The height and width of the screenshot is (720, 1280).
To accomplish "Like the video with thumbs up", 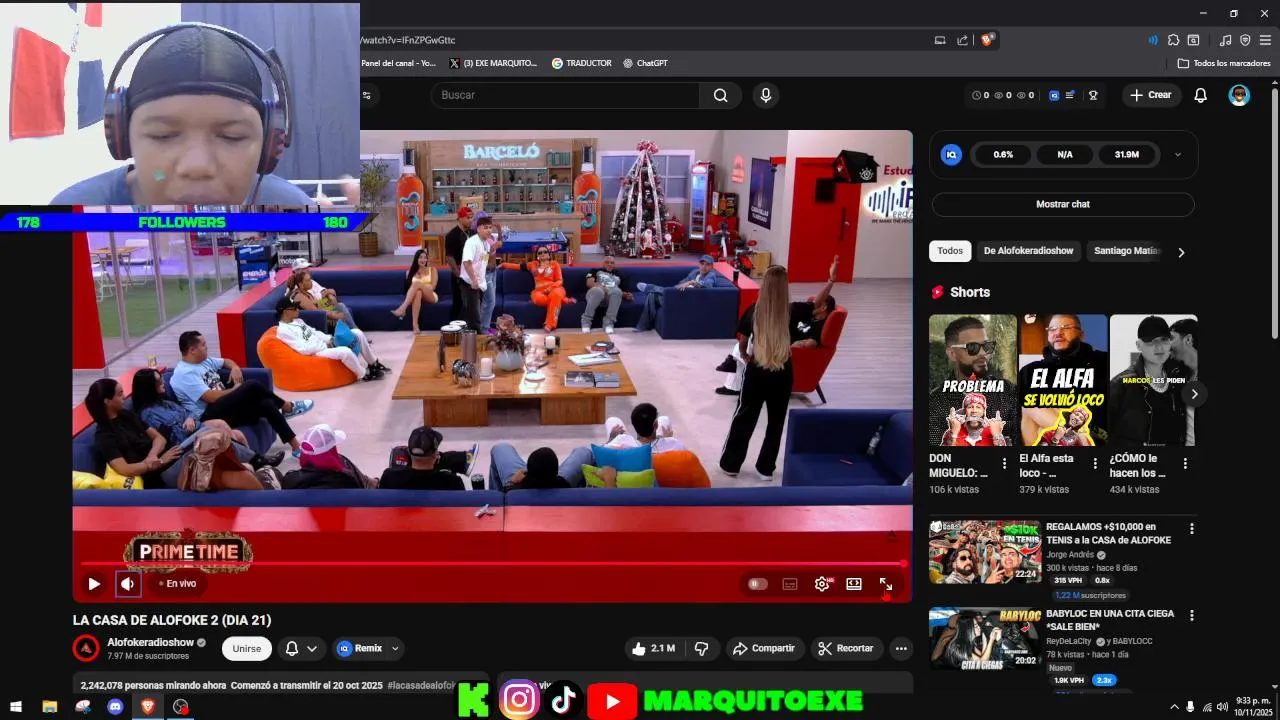I will tap(655, 648).
